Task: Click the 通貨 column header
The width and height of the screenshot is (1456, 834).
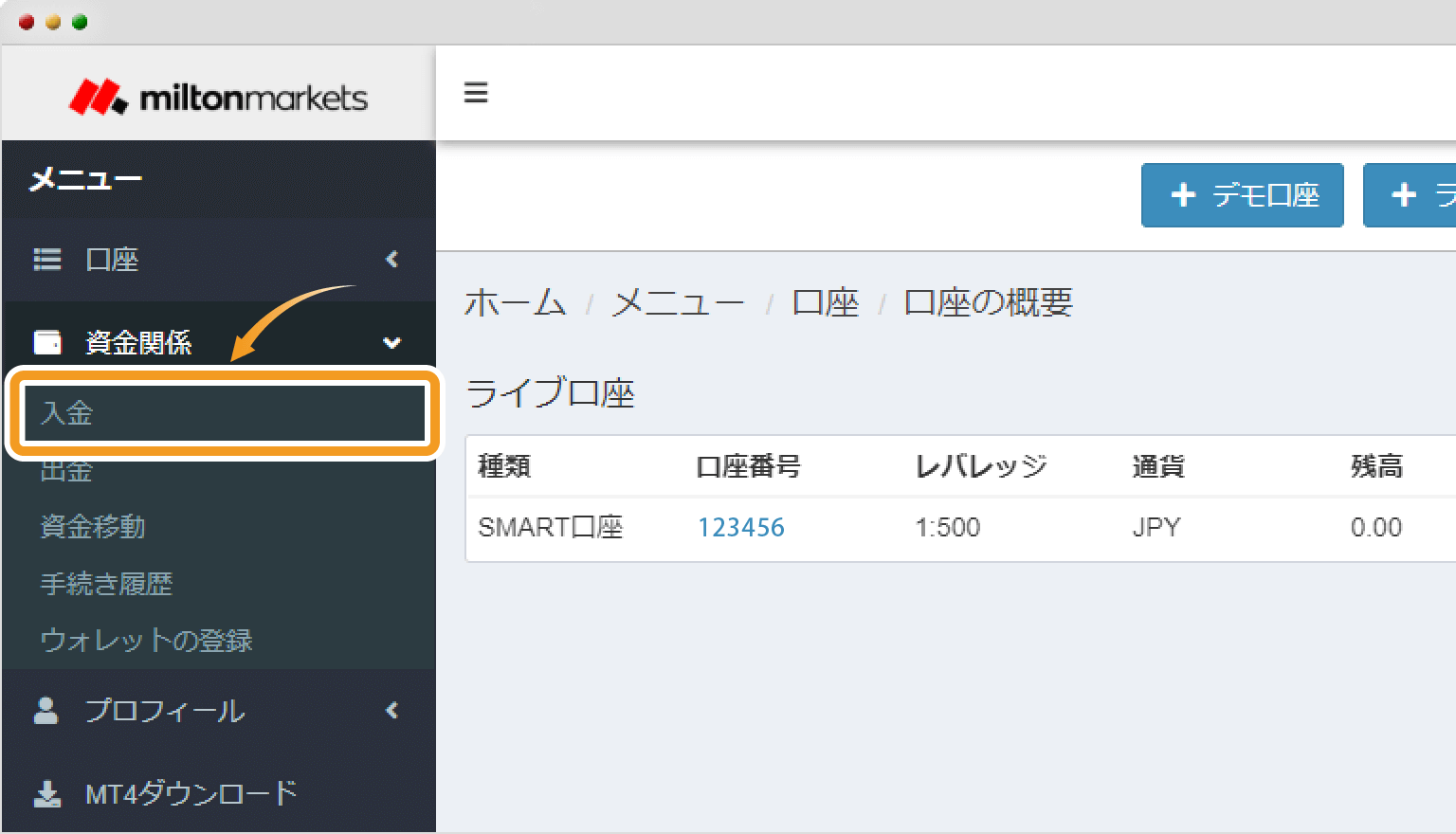Action: [1158, 466]
